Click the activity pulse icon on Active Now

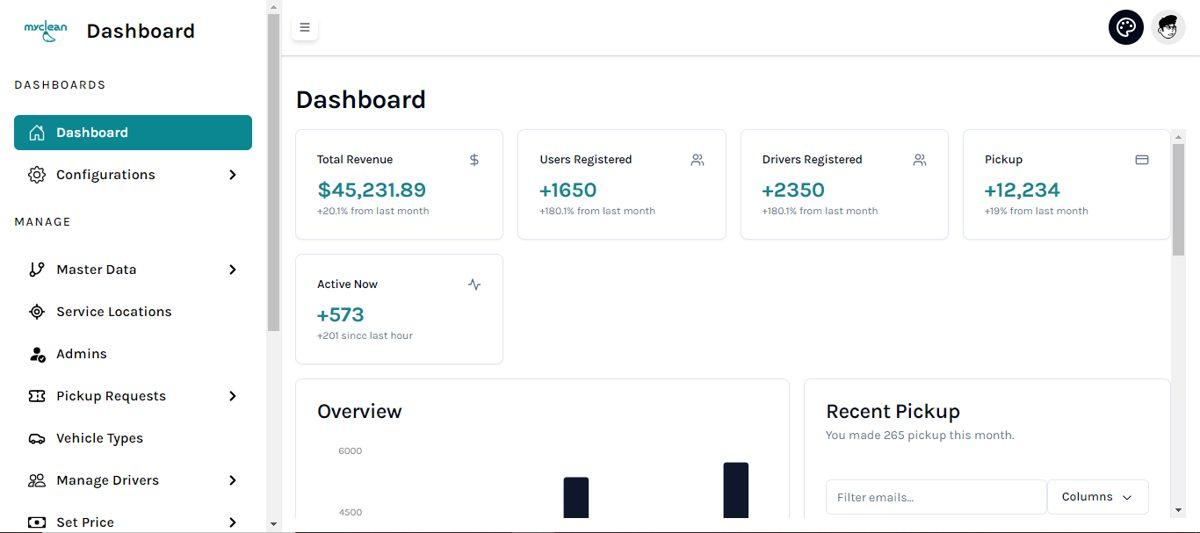474,284
